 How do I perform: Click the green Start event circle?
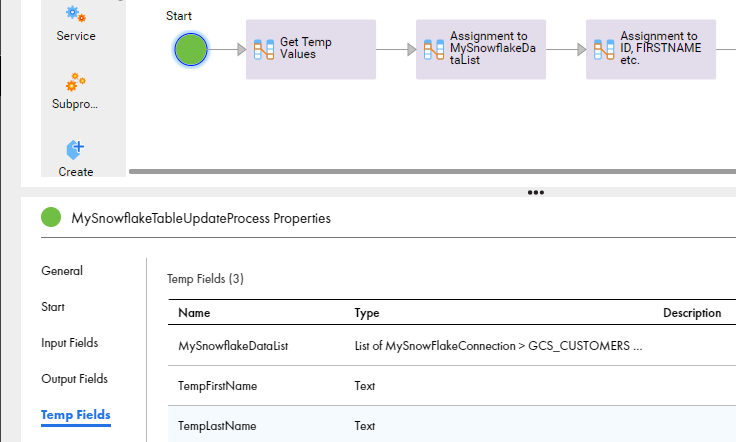[x=191, y=49]
